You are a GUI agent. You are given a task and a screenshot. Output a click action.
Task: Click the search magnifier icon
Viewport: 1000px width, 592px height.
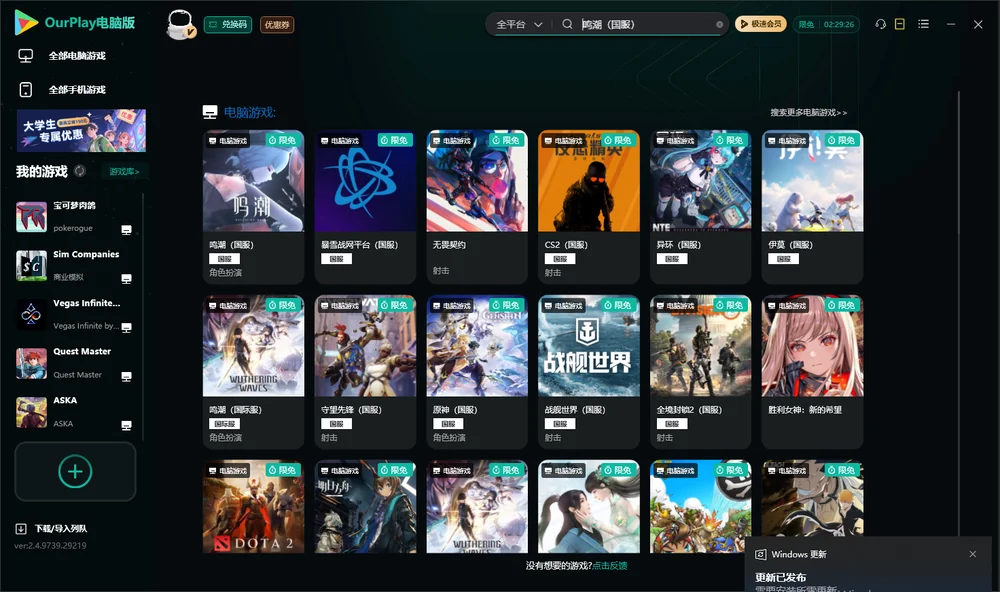click(567, 24)
